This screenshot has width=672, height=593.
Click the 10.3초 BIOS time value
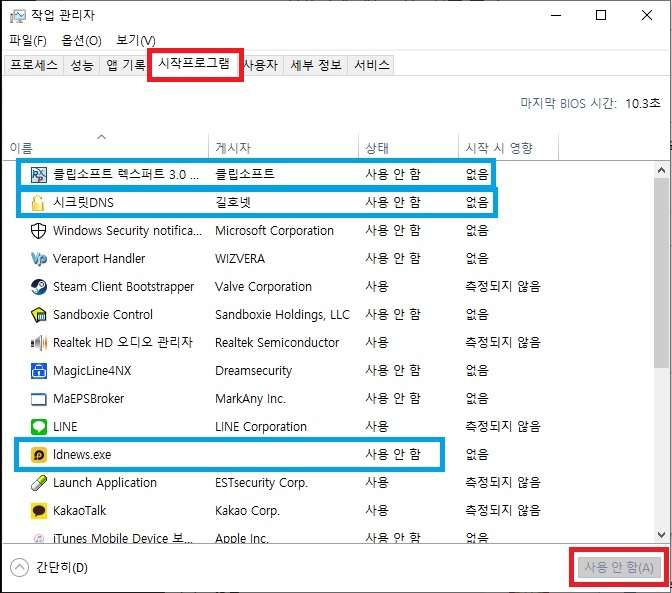pyautogui.click(x=643, y=104)
